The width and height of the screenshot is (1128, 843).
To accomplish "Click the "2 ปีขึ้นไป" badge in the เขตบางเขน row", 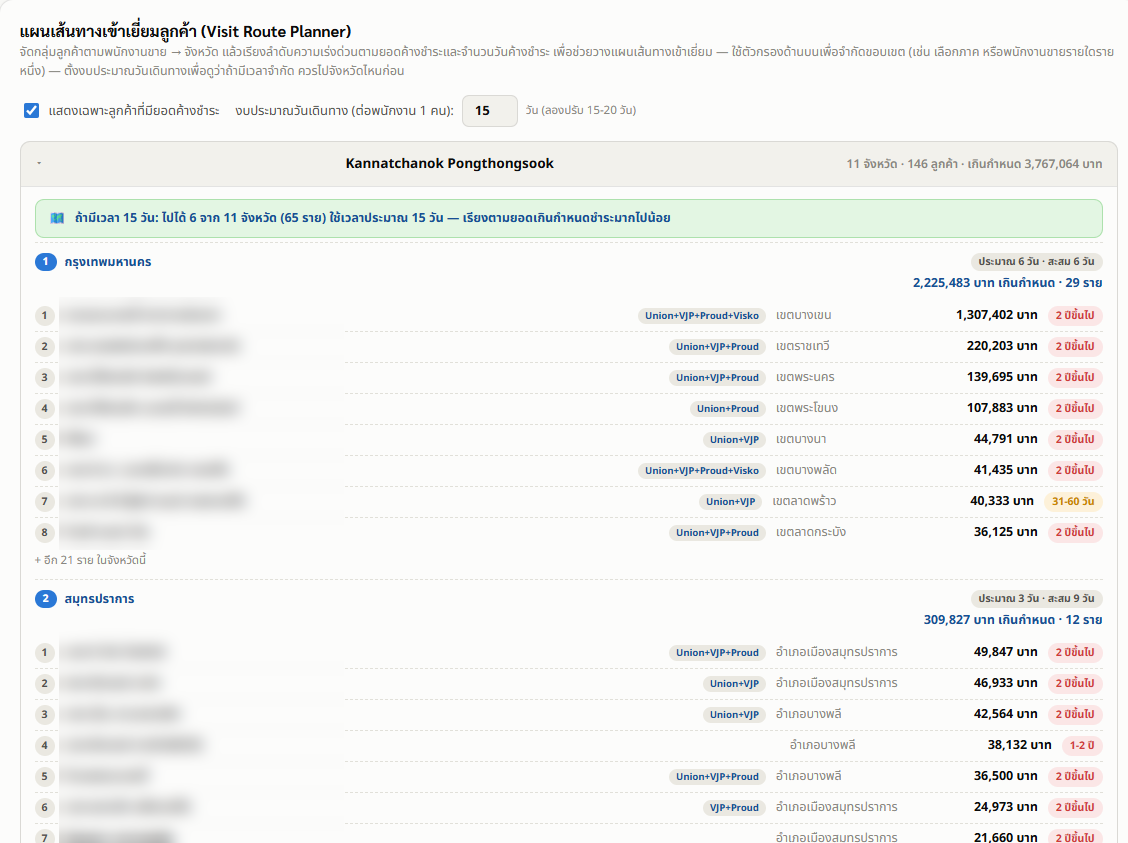I will (x=1075, y=315).
